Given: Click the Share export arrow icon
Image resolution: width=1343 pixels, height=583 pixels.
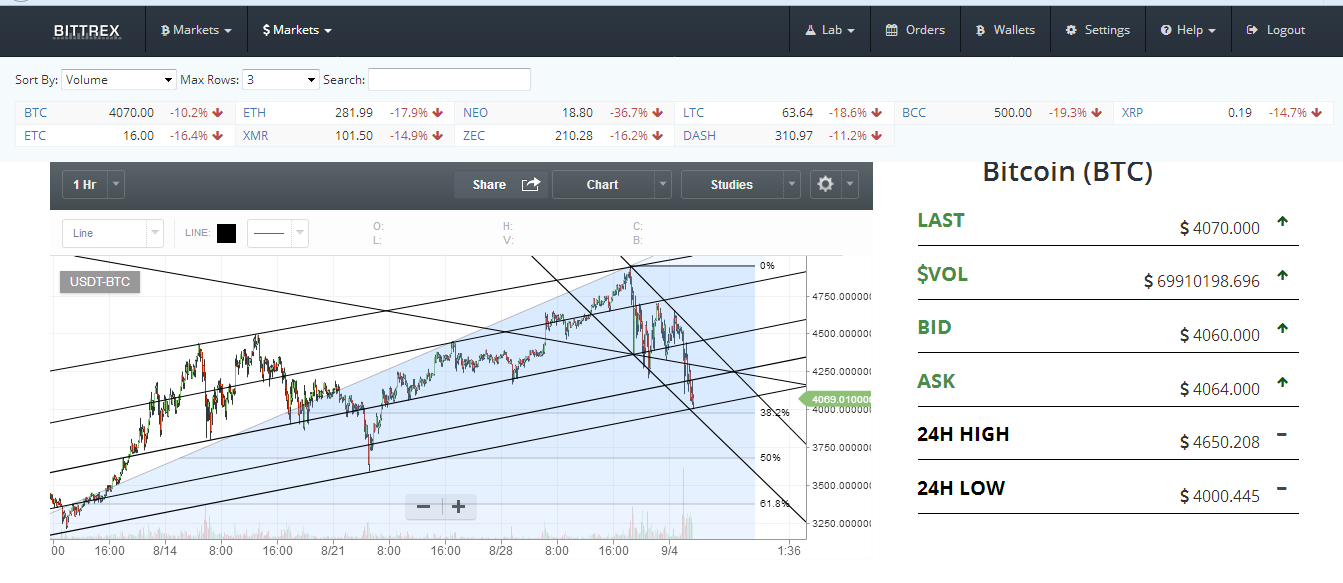Looking at the screenshot, I should 531,184.
